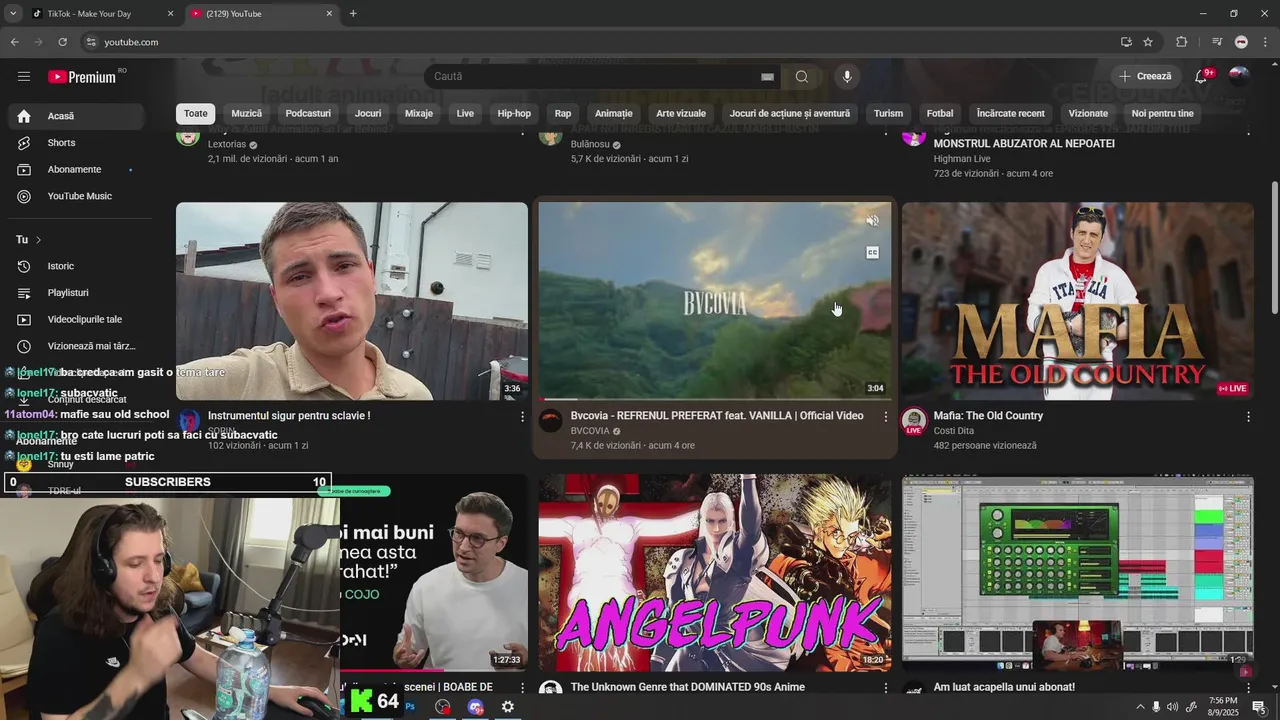Open options menu for Instrumentul sigur video

(522, 416)
